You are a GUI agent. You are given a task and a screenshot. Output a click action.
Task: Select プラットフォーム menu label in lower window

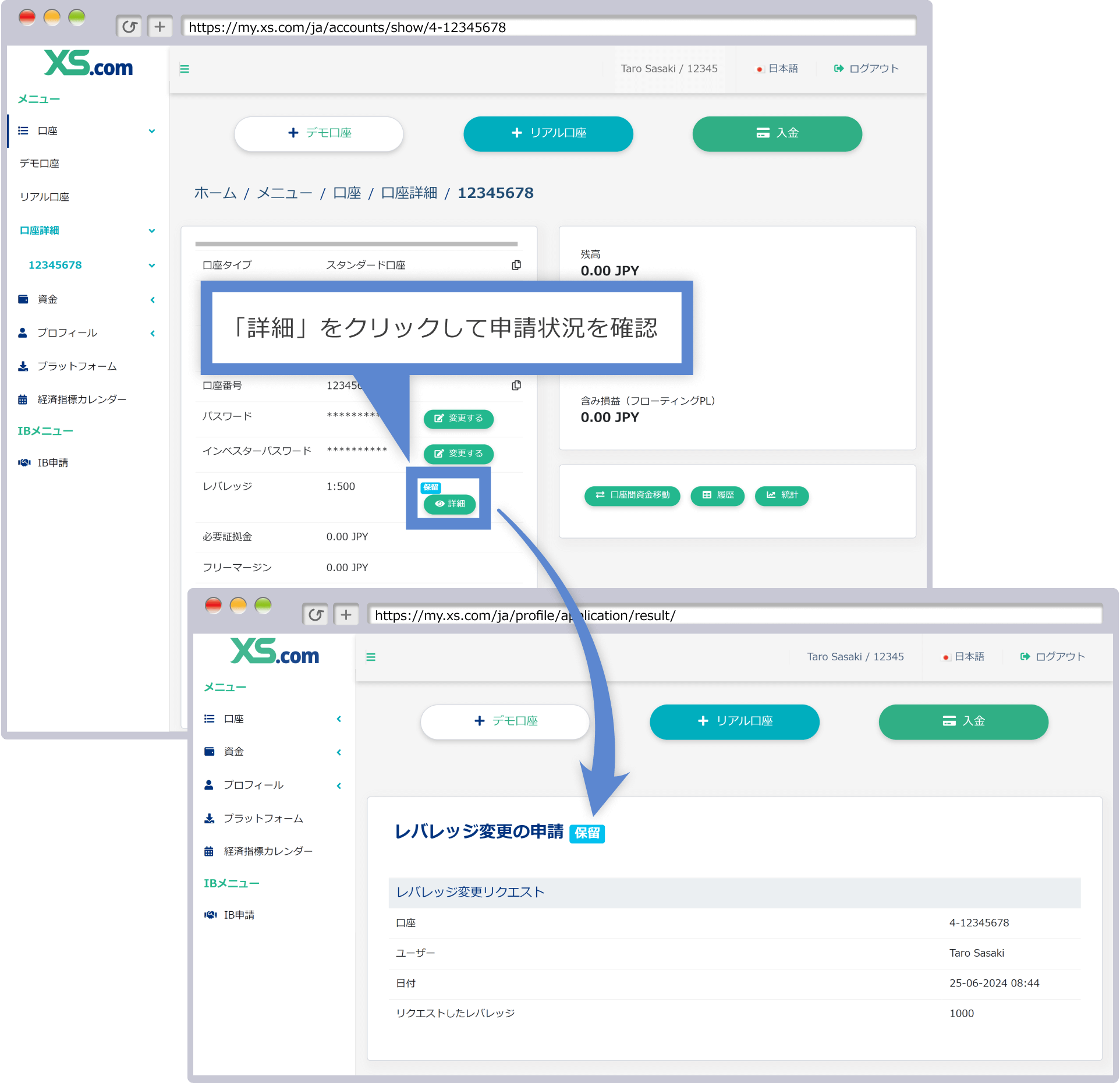coord(264,819)
